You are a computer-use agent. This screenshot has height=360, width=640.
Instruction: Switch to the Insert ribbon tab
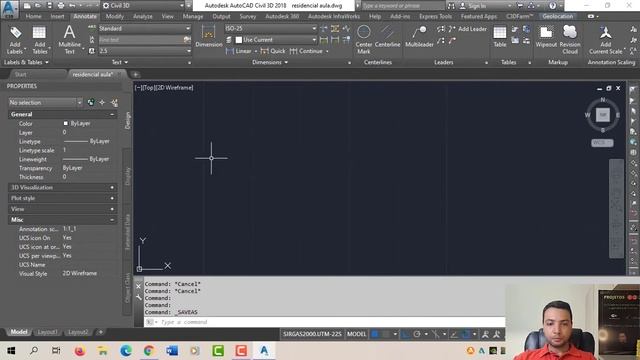(x=58, y=16)
